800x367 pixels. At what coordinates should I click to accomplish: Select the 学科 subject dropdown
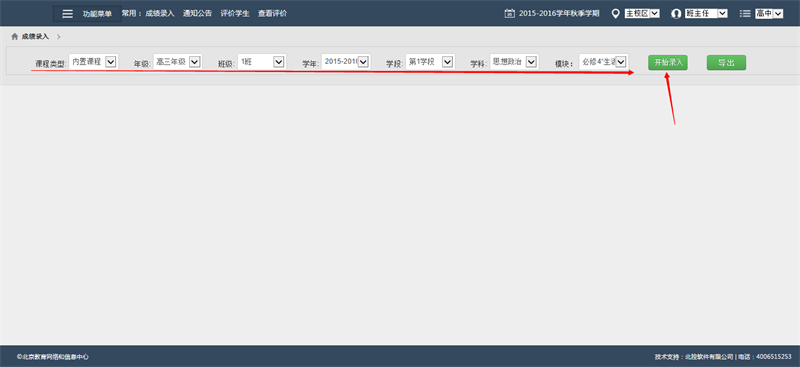514,62
